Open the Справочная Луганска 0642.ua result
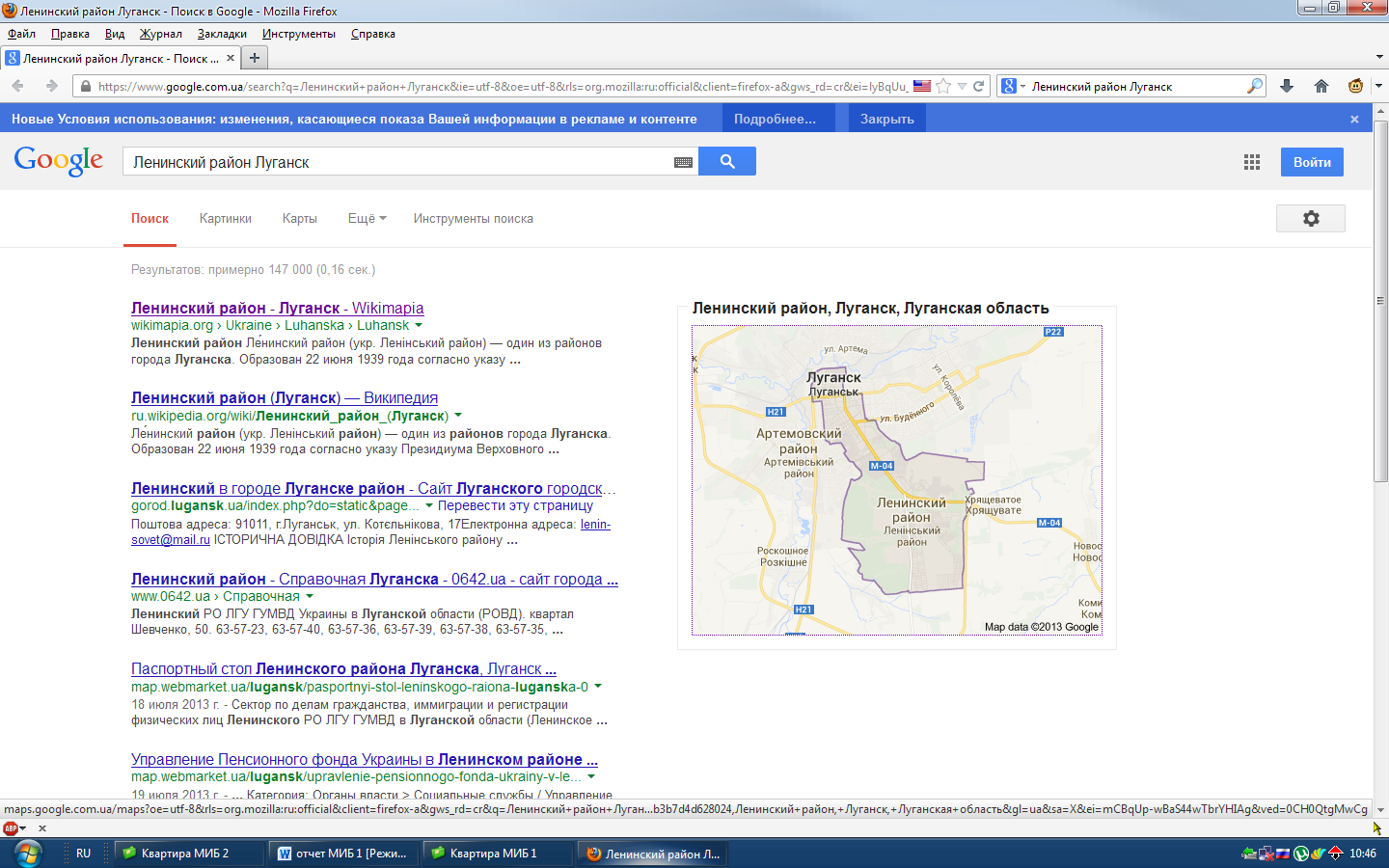 click(x=374, y=579)
